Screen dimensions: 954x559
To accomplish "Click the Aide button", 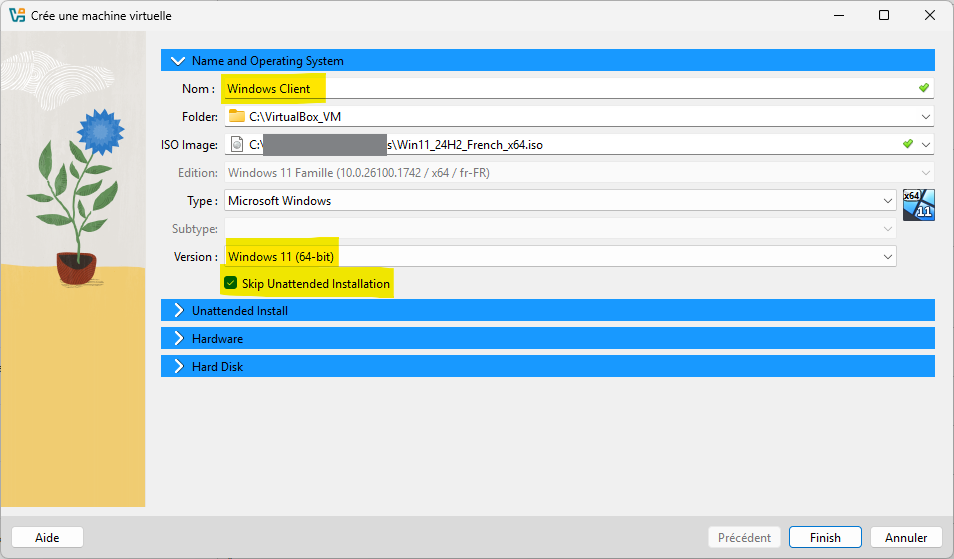I will click(47, 537).
